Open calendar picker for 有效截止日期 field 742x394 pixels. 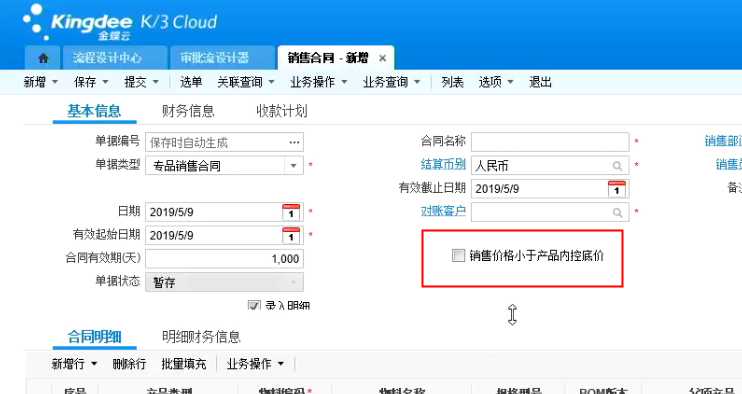click(617, 189)
